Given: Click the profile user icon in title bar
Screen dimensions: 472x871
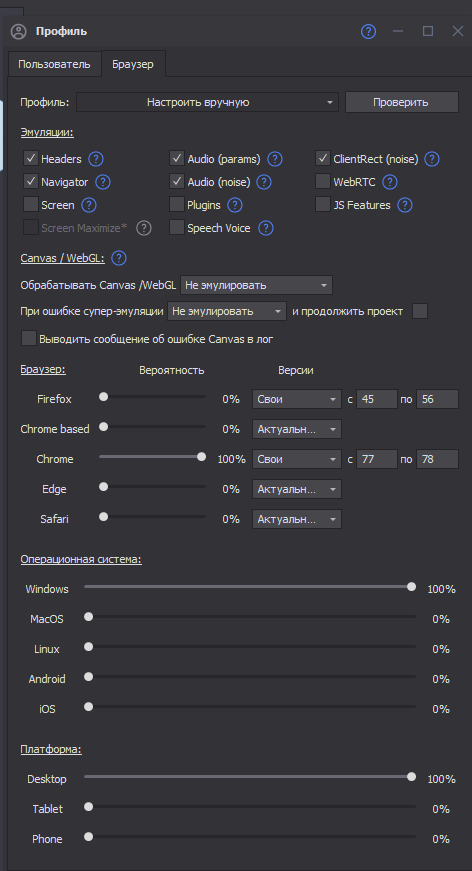Looking at the screenshot, I should click(18, 32).
